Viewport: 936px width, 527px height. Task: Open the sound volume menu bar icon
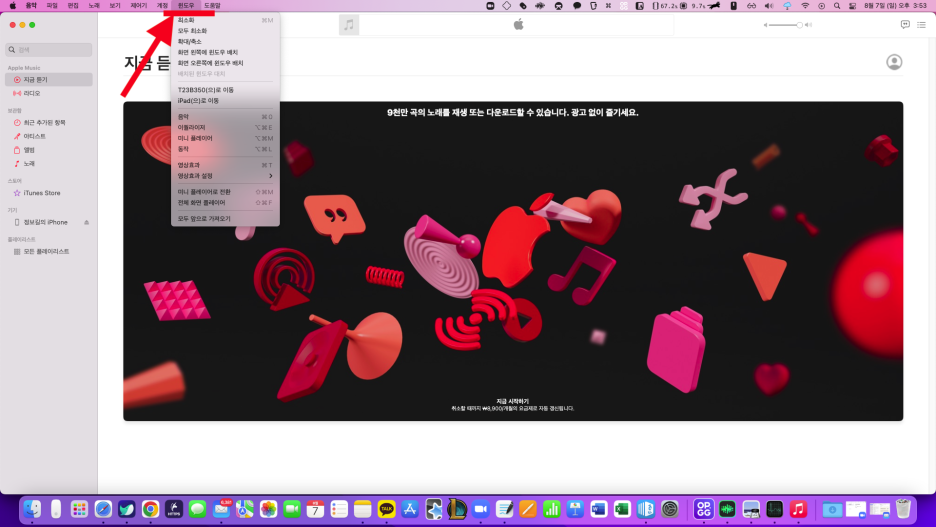769,5
